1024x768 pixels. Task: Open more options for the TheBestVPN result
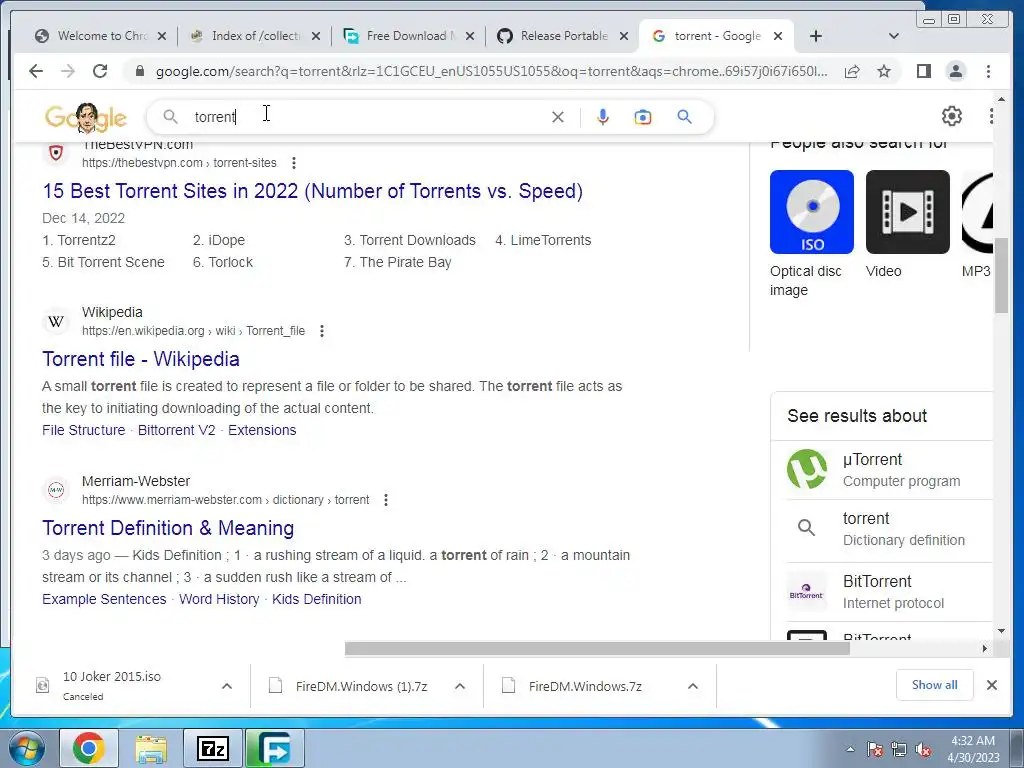click(x=294, y=163)
